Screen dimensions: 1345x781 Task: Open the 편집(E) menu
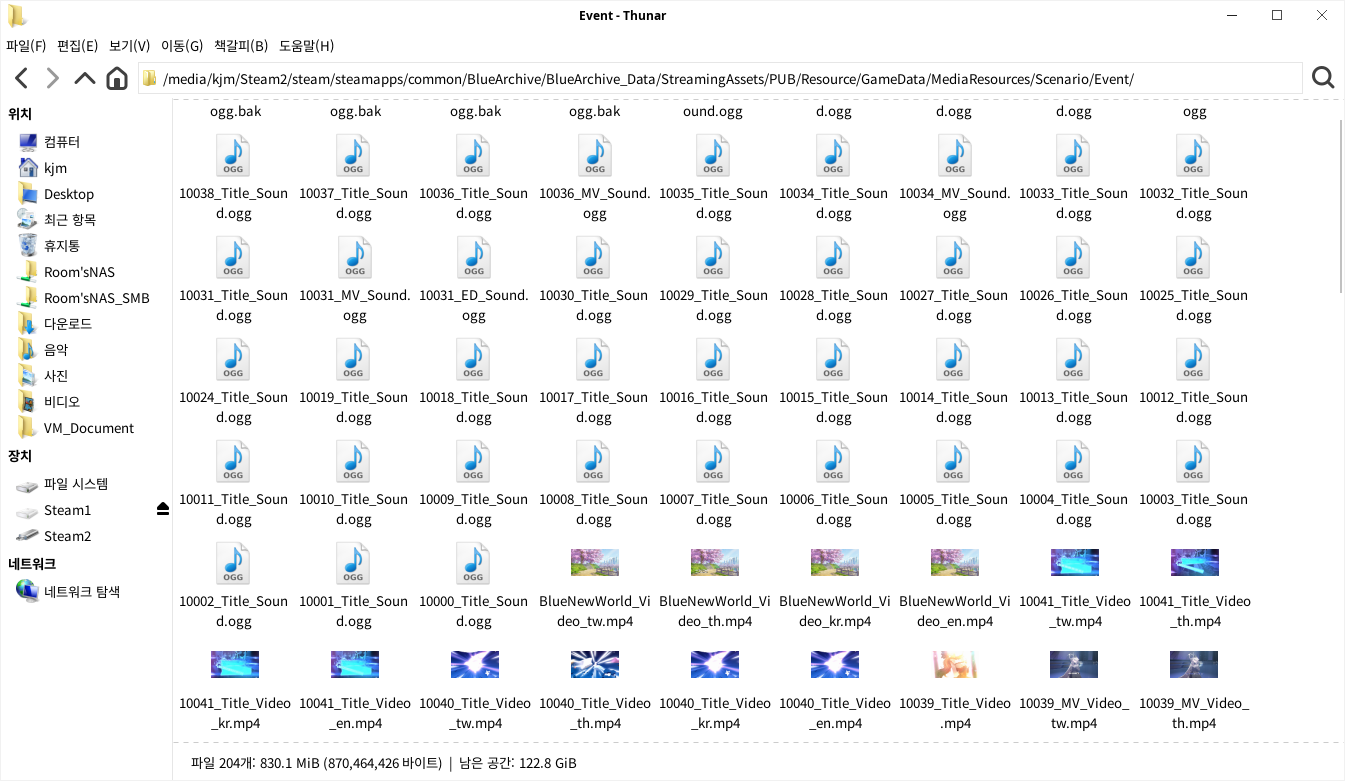(x=77, y=46)
